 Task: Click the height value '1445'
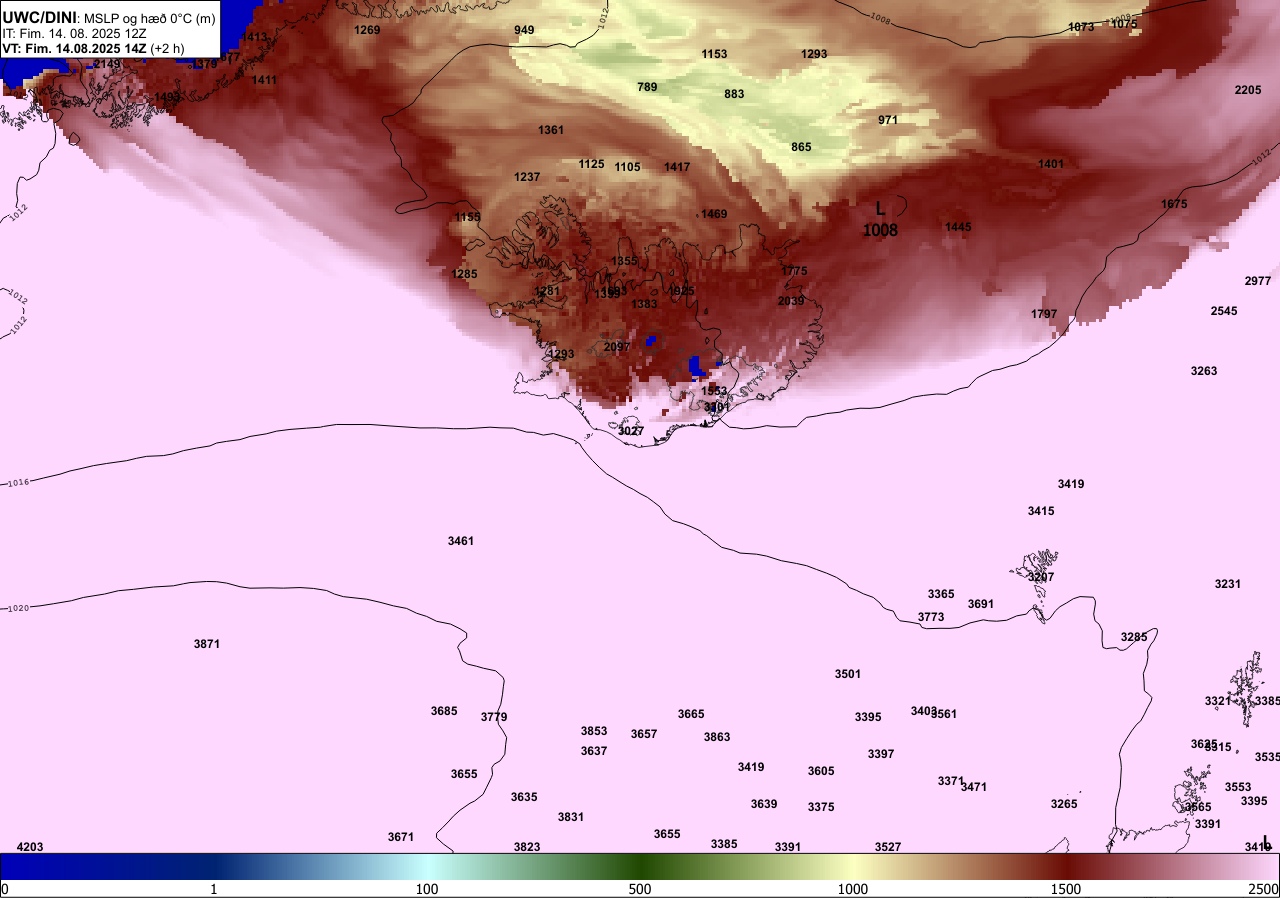point(958,227)
